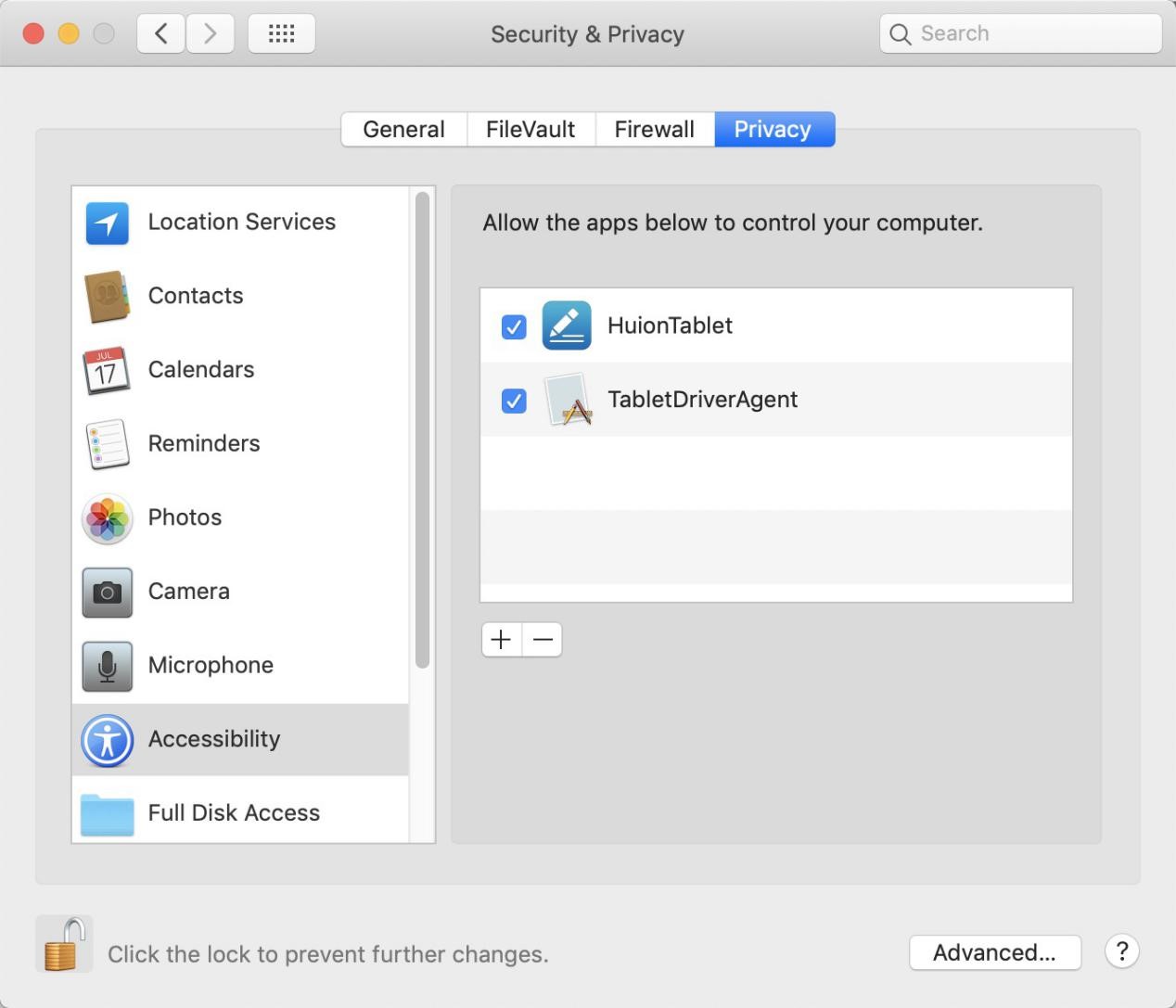Select Photos in the privacy list
This screenshot has width=1176, height=1008.
240,518
